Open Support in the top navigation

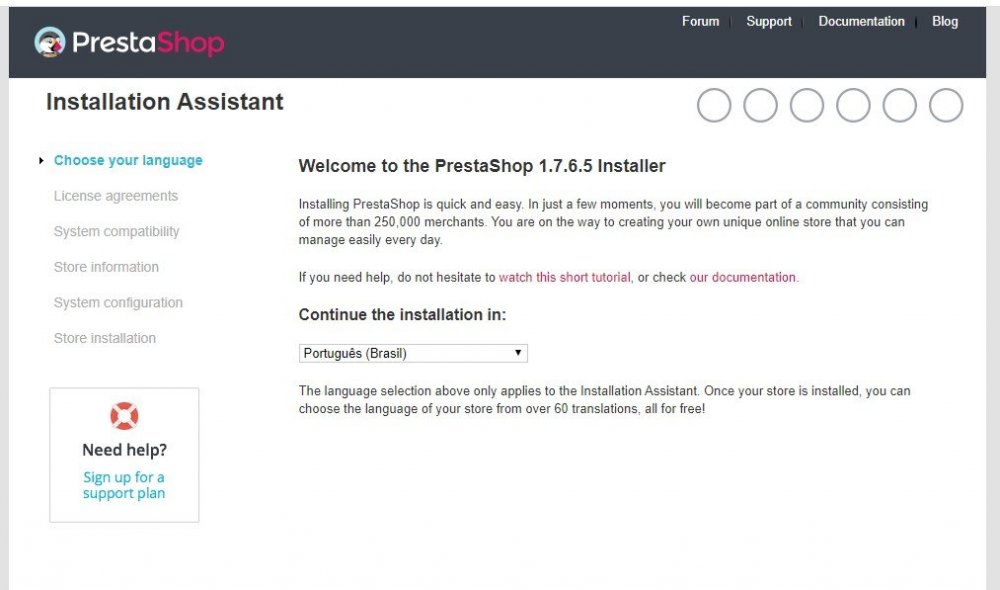[x=768, y=21]
